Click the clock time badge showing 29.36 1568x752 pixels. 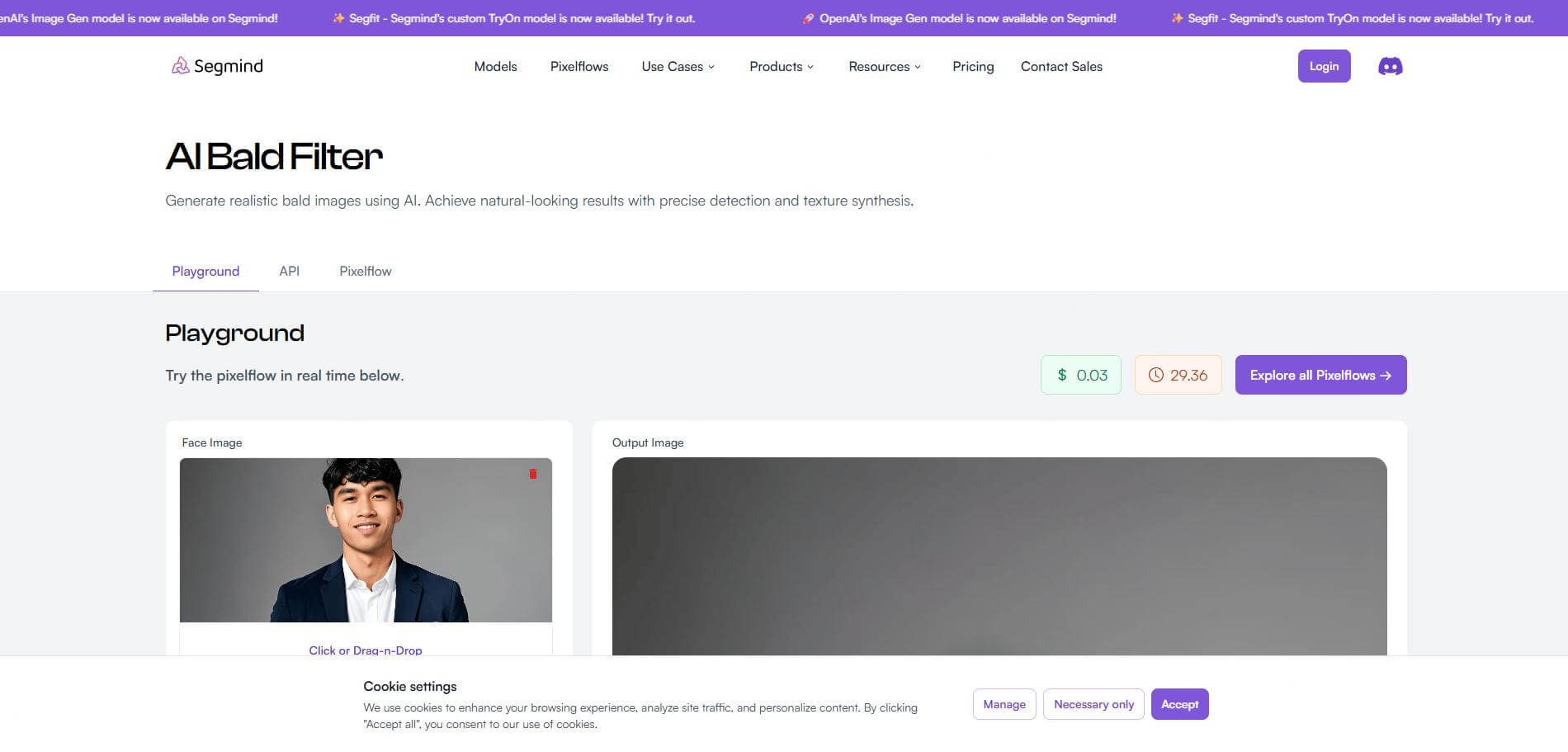click(x=1178, y=375)
